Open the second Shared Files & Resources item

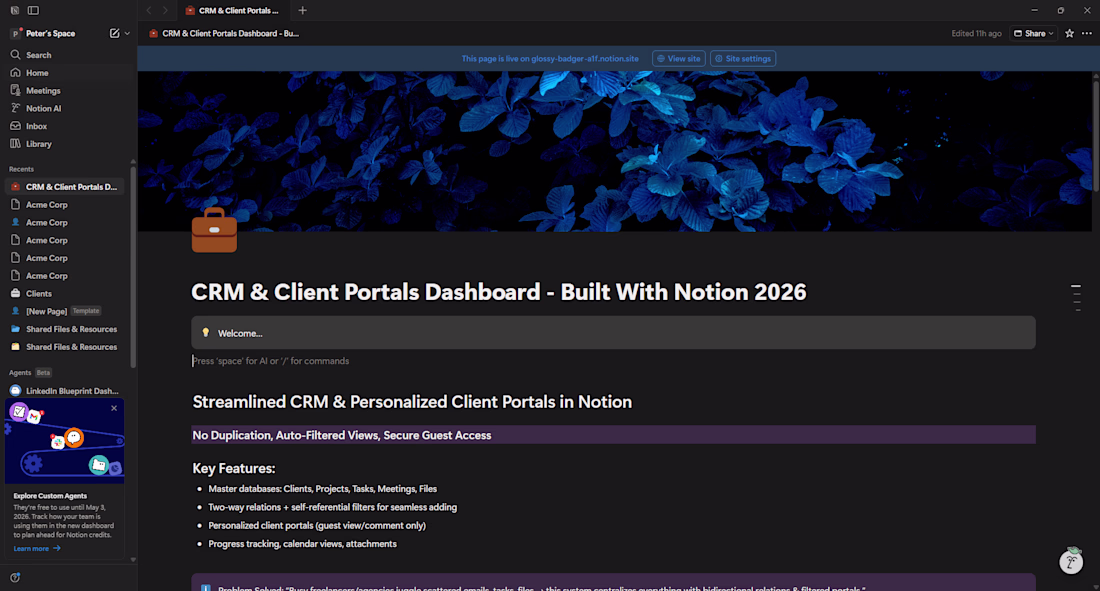tap(65, 347)
